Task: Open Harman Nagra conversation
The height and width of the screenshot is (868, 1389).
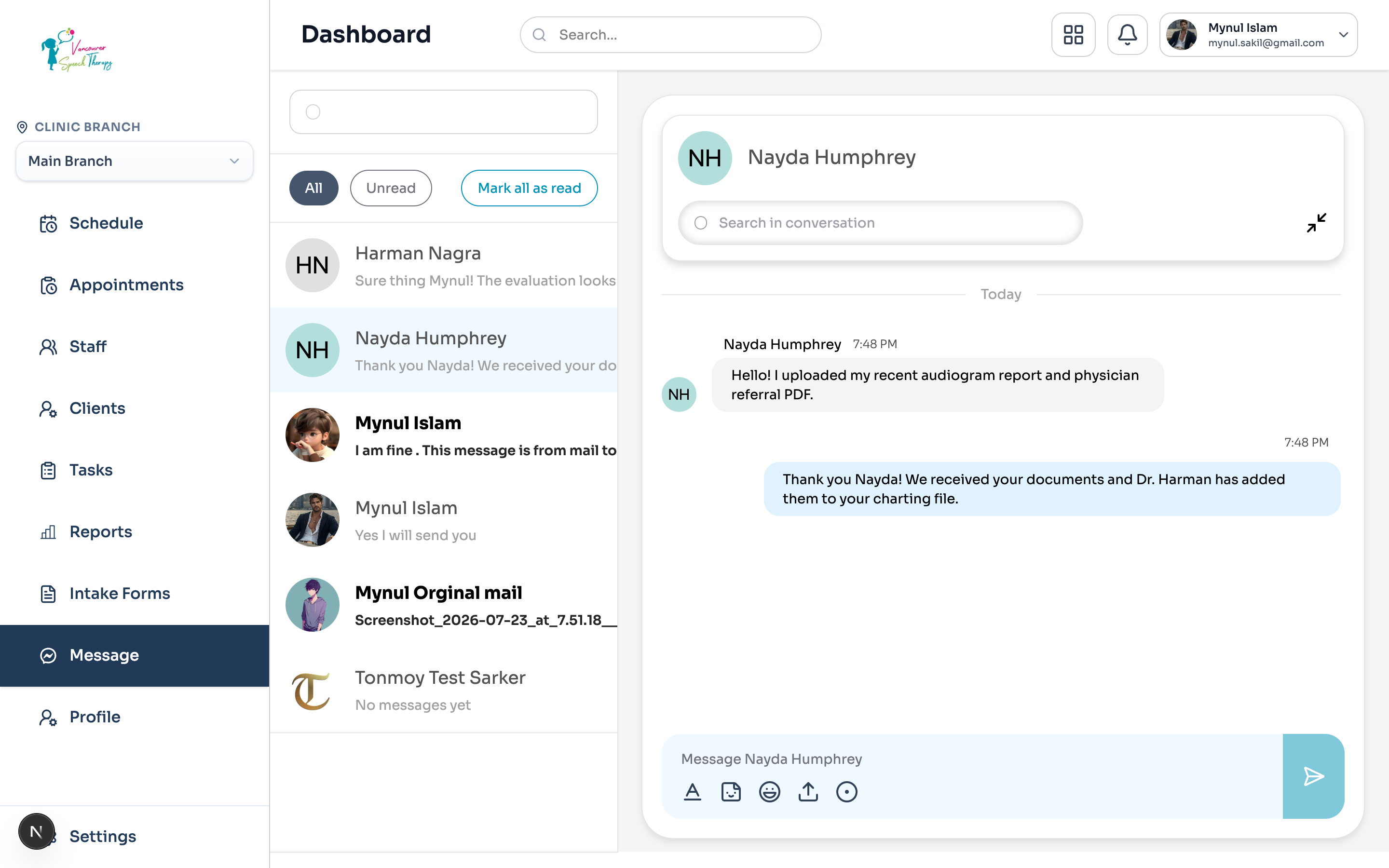Action: pos(444,265)
